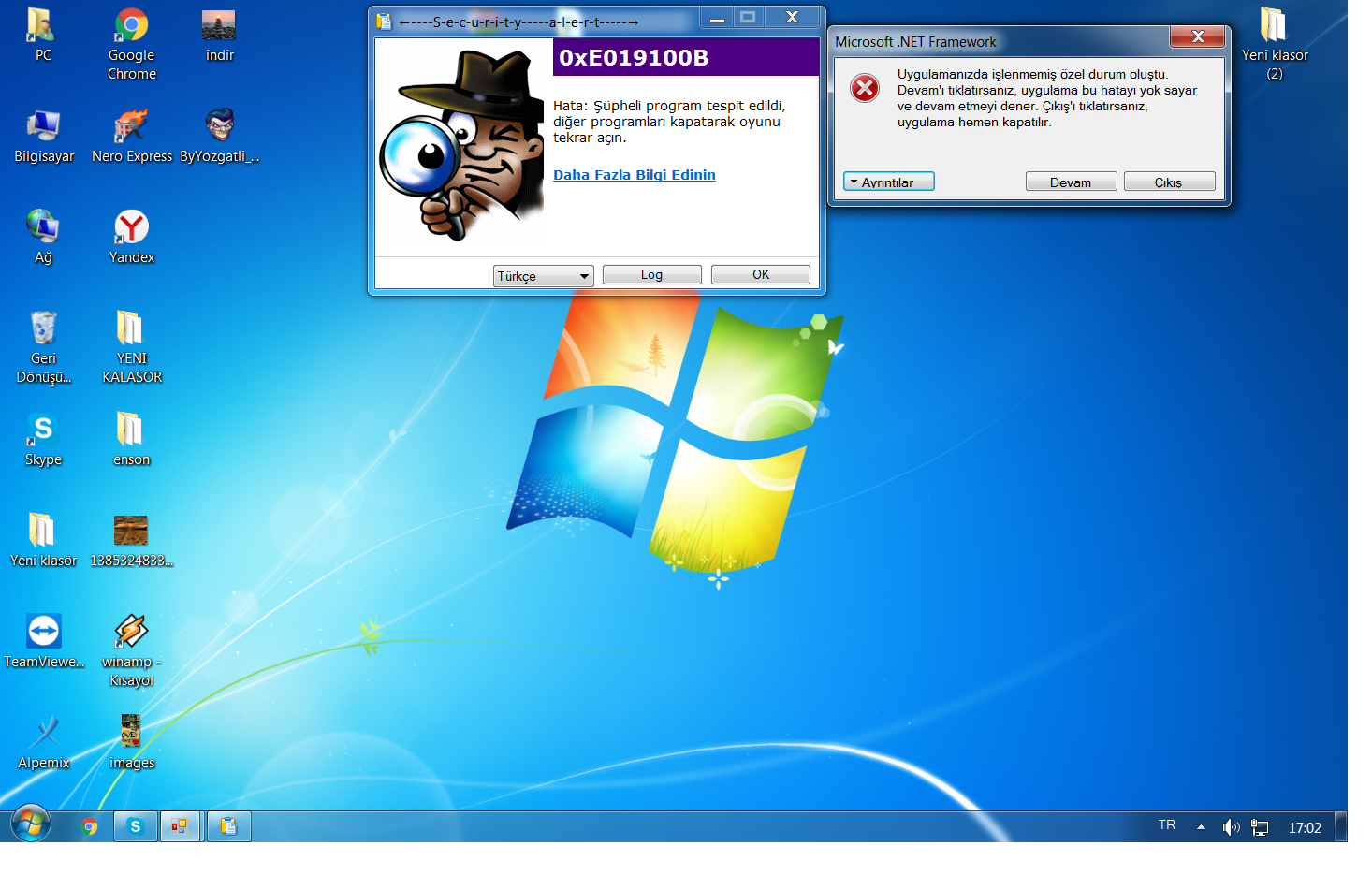
Task: Open the 17:02 taskbar clock
Action: [x=1305, y=827]
